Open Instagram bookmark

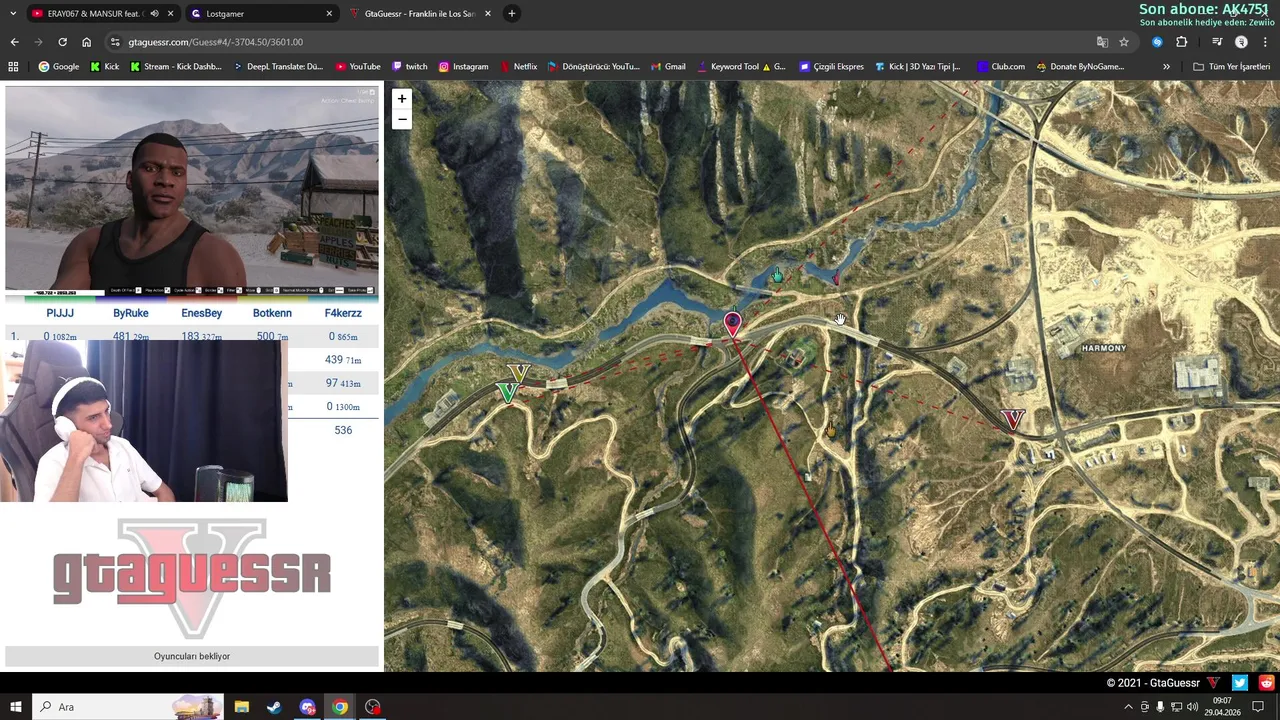click(x=463, y=67)
